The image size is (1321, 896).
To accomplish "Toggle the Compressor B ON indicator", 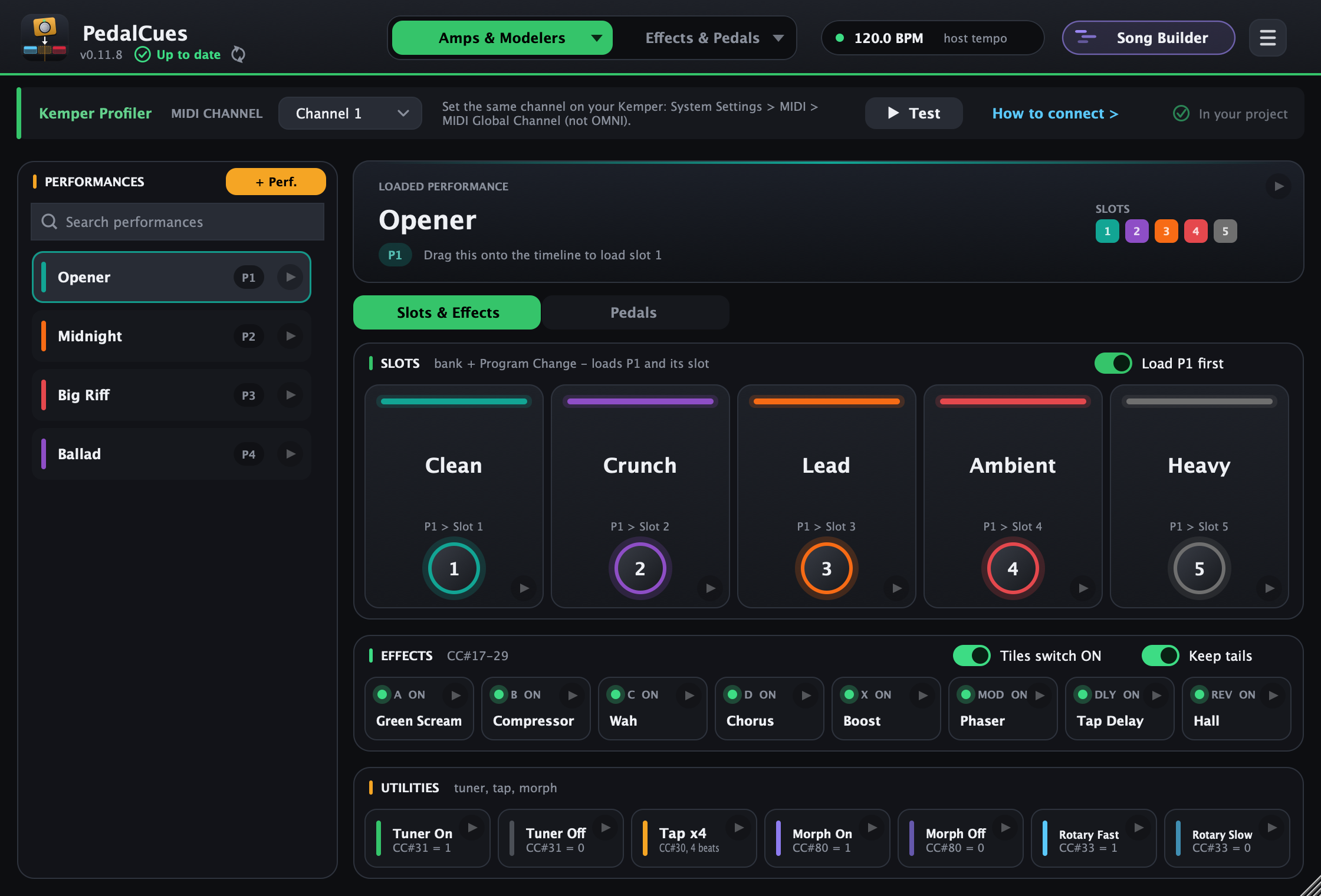I will pos(499,694).
